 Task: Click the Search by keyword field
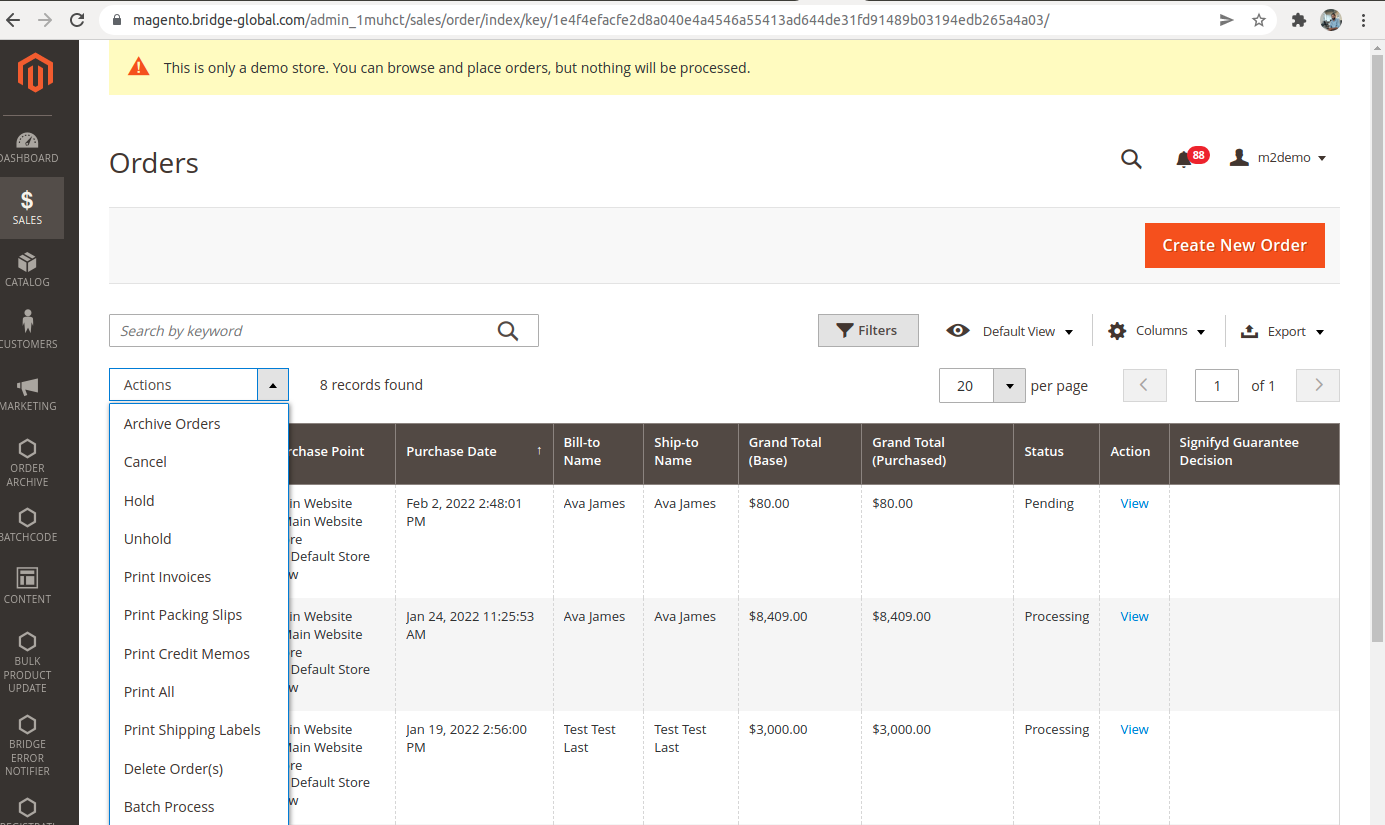pos(305,331)
